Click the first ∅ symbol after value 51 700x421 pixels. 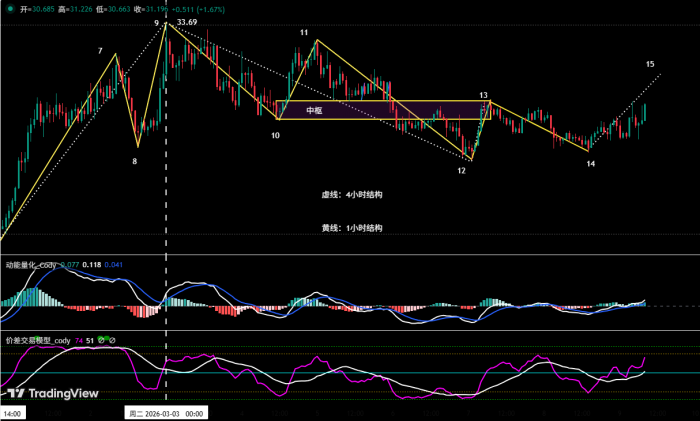point(101,340)
